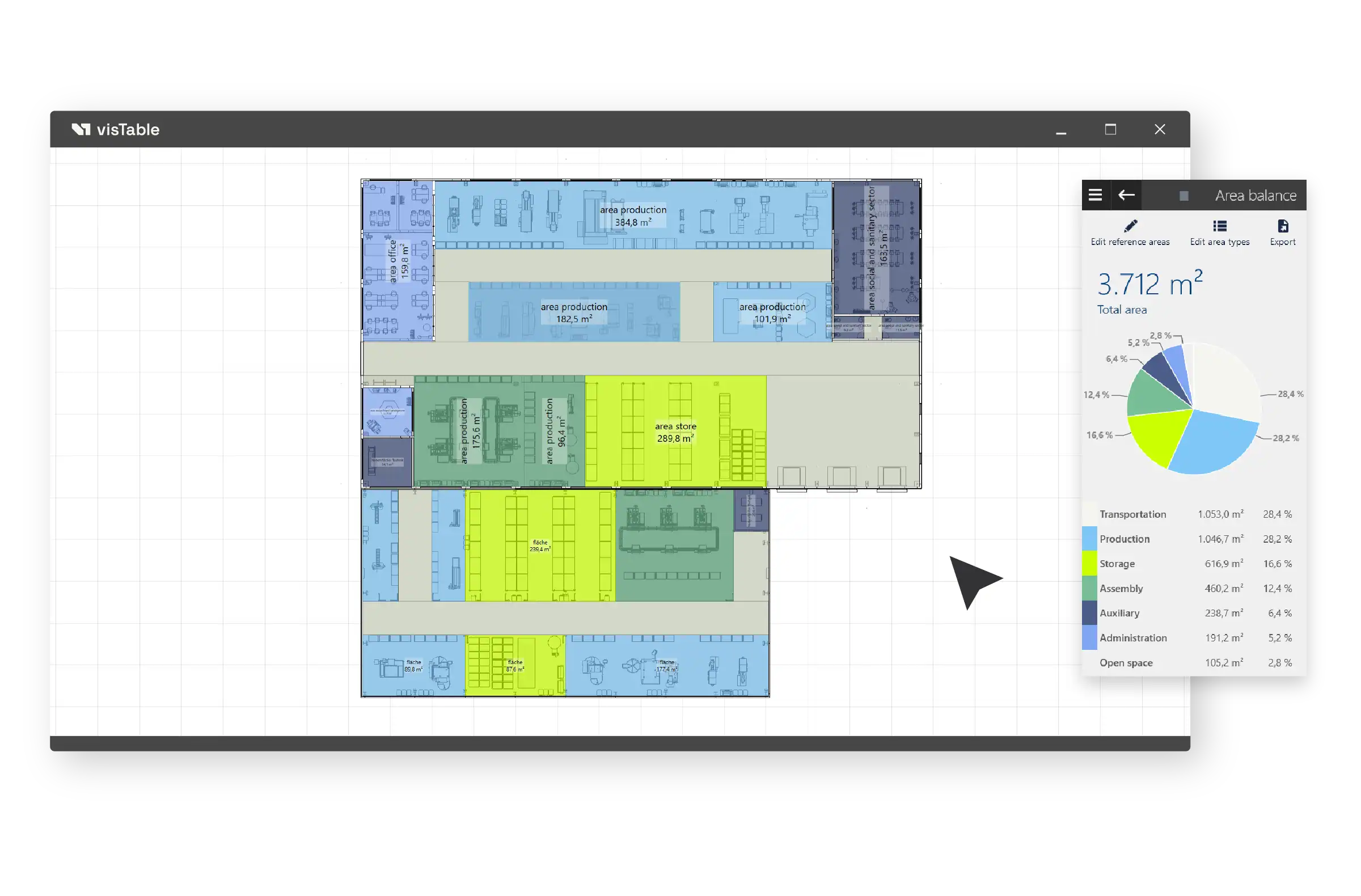Click the Export label
Screen dimensions: 1361x896
click(x=1282, y=242)
